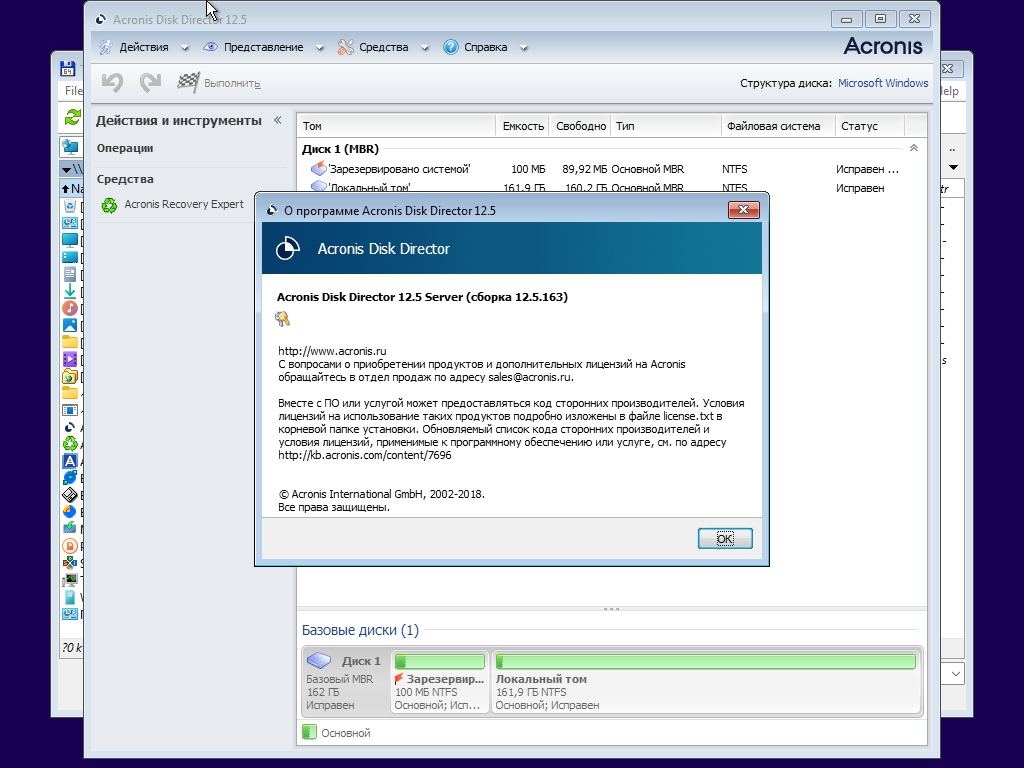
Task: Open the combo box at background window bottom right
Action: click(955, 673)
